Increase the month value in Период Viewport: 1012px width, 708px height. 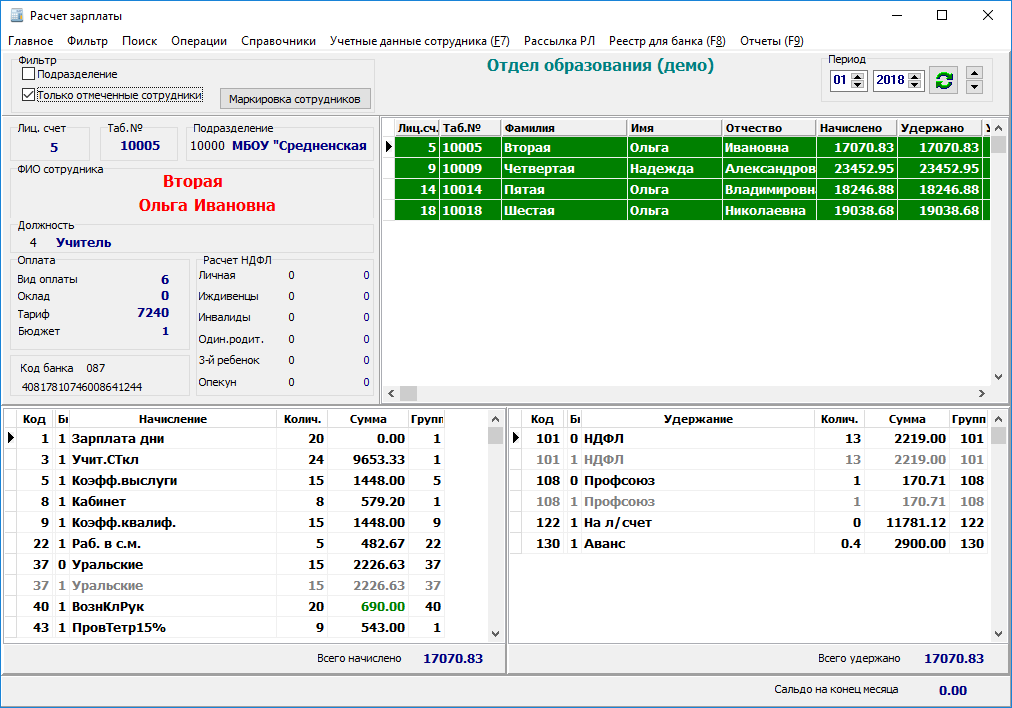(857, 76)
